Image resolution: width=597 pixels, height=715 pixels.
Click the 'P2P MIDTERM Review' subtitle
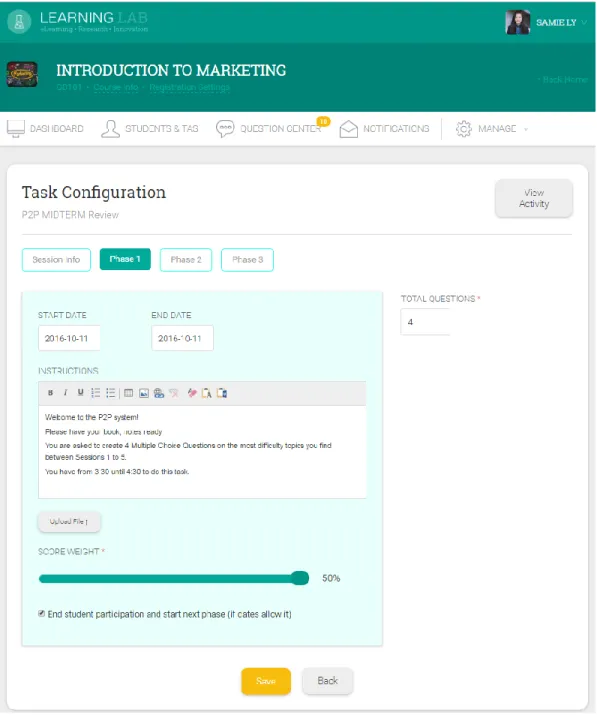pos(70,215)
